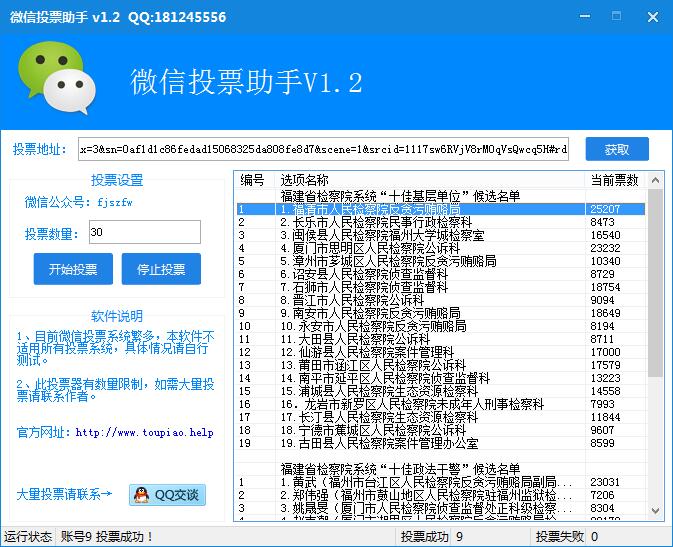Screen dimensions: 673x547
Task: Sort by the 编号 column header
Action: (x=254, y=180)
